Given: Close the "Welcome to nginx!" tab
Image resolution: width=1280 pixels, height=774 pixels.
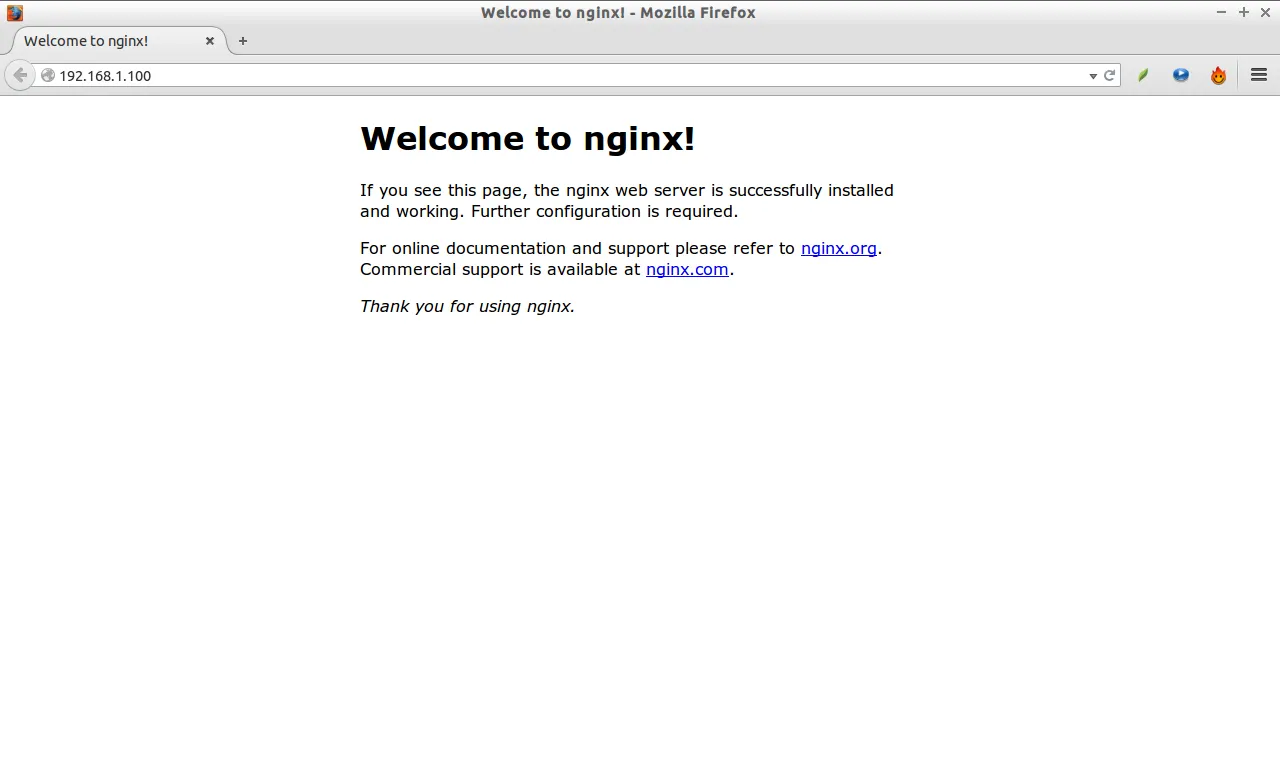Looking at the screenshot, I should point(210,41).
